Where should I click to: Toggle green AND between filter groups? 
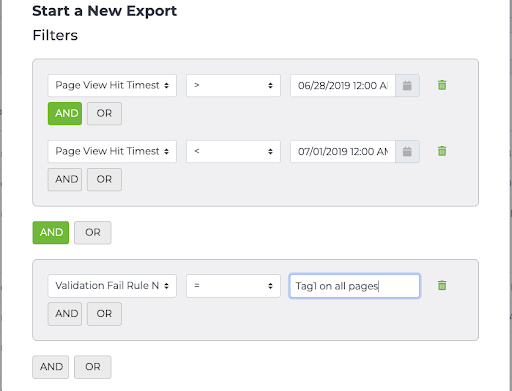(x=51, y=233)
